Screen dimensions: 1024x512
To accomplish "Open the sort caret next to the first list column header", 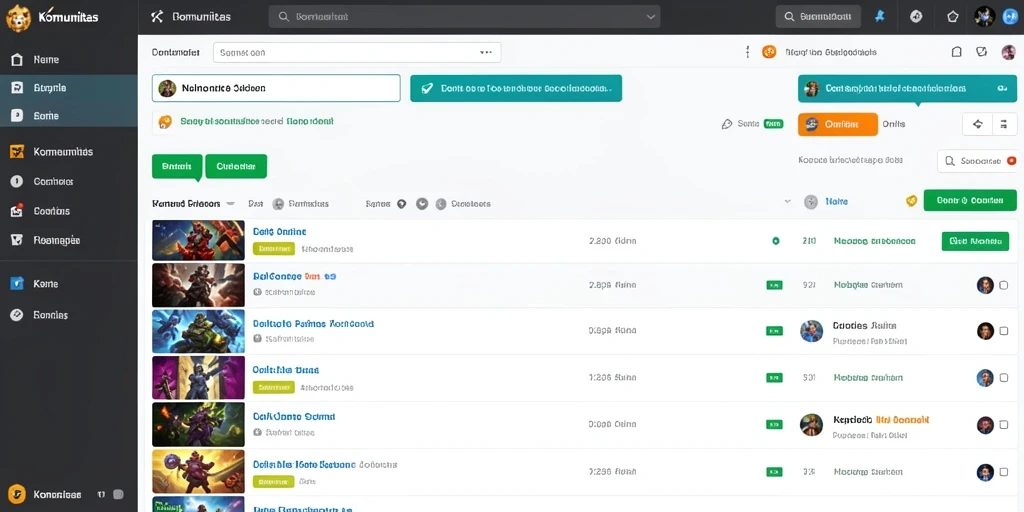I will click(x=230, y=204).
